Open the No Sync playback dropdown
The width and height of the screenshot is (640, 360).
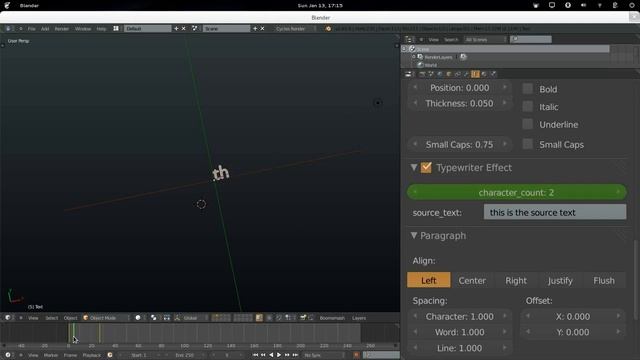coord(324,355)
